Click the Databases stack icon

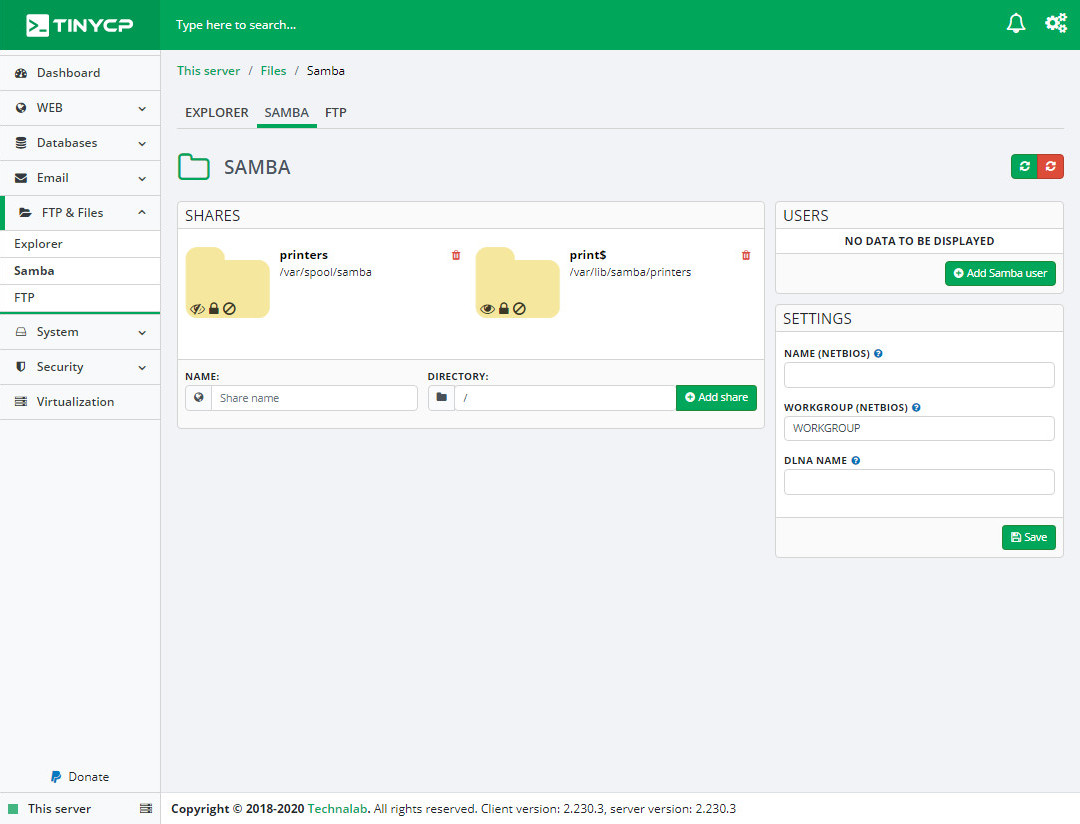tap(21, 143)
